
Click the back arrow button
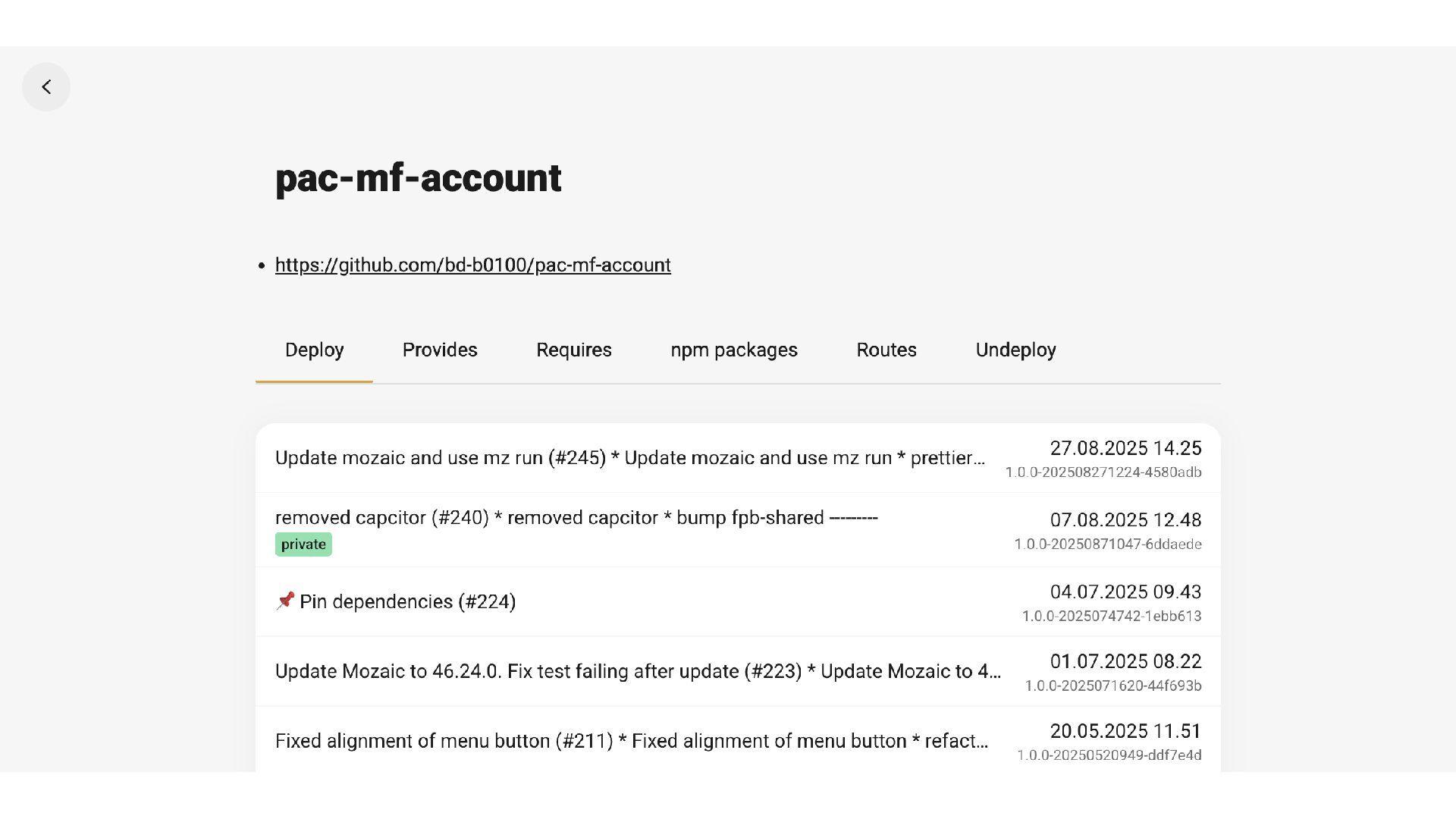point(46,87)
